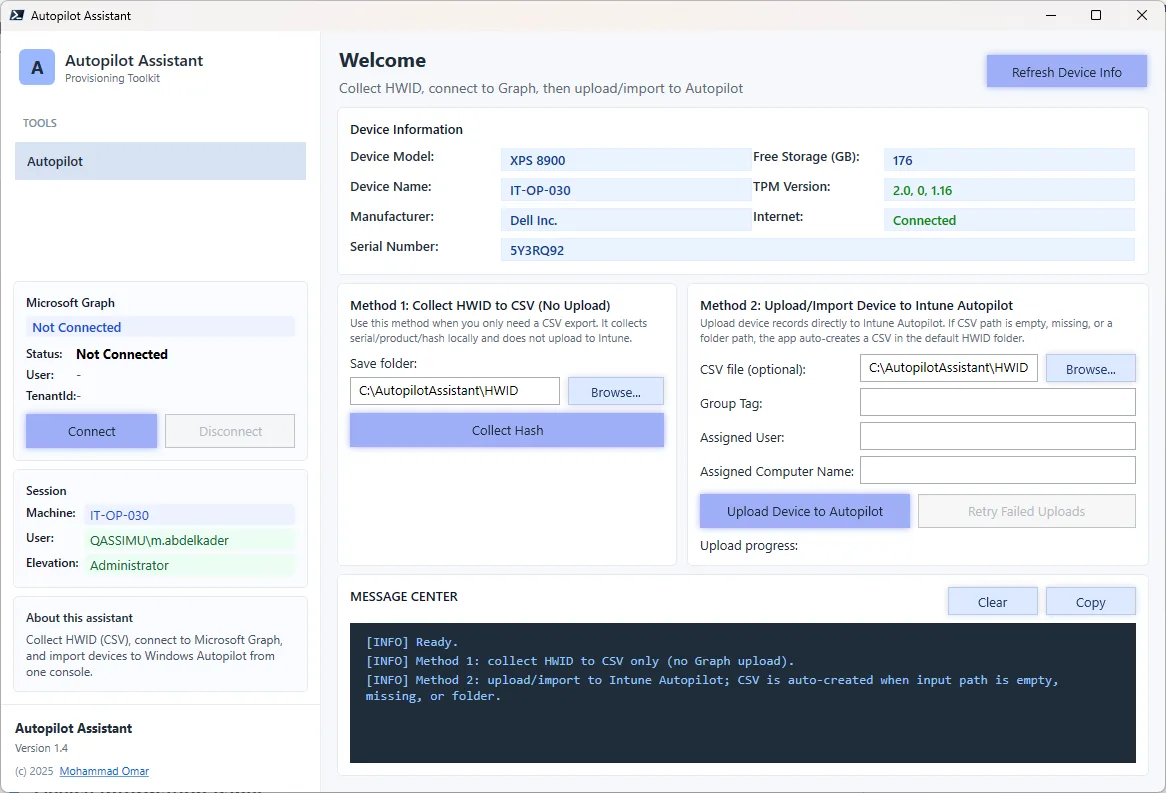The height and width of the screenshot is (793, 1166).
Task: Click the disabled Disconnect button
Action: [x=230, y=431]
